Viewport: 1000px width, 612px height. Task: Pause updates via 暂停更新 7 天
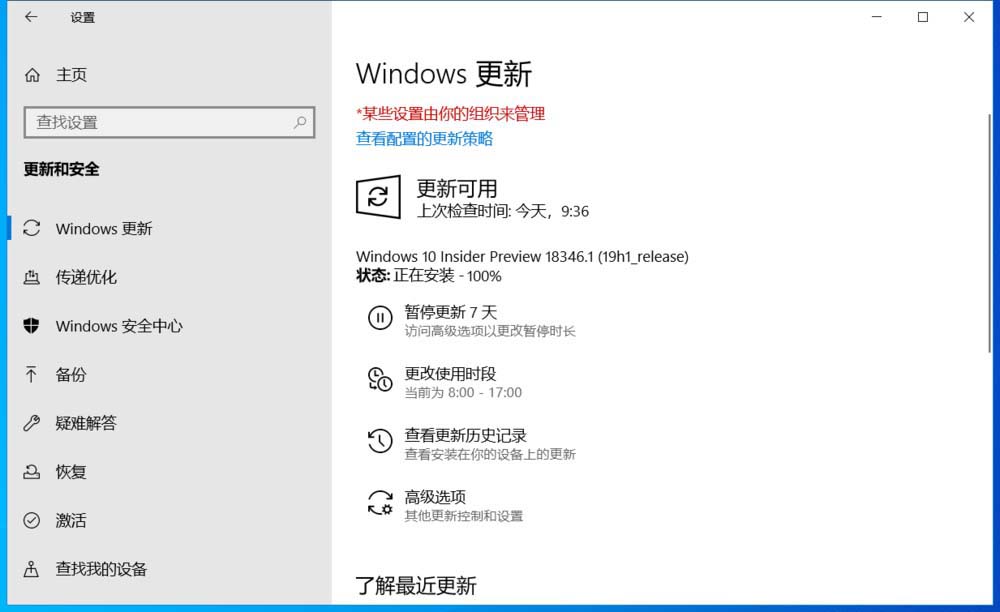coord(450,312)
